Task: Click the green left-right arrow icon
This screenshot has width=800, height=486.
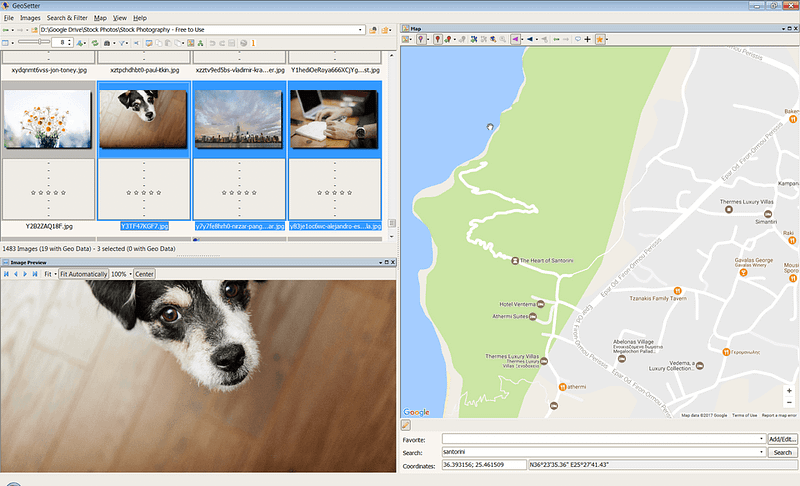Action: pyautogui.click(x=556, y=39)
